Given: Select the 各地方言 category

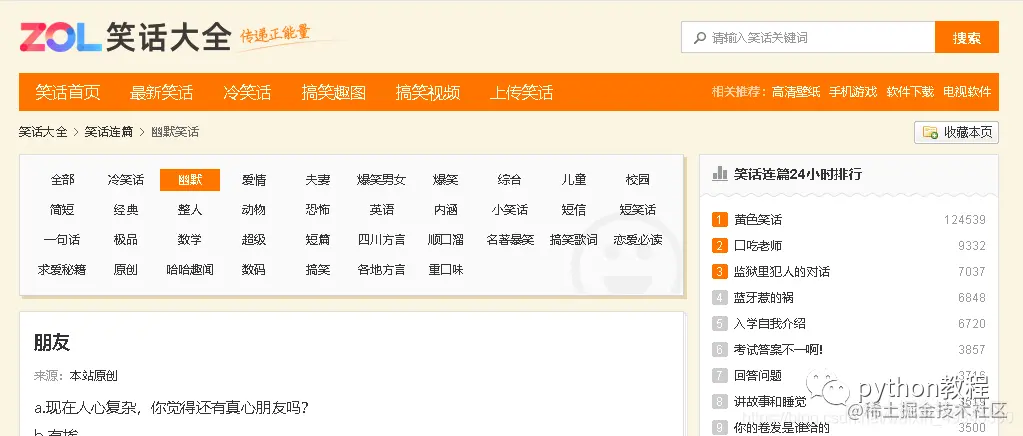Looking at the screenshot, I should coord(382,270).
